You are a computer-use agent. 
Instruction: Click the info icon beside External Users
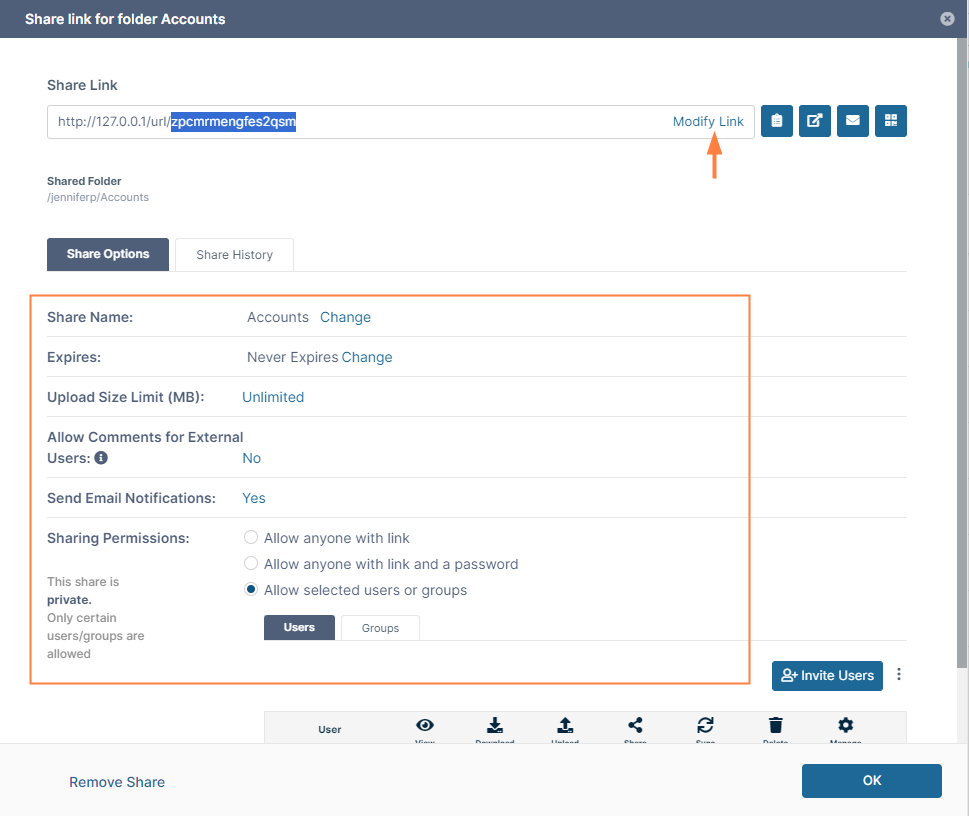point(101,458)
